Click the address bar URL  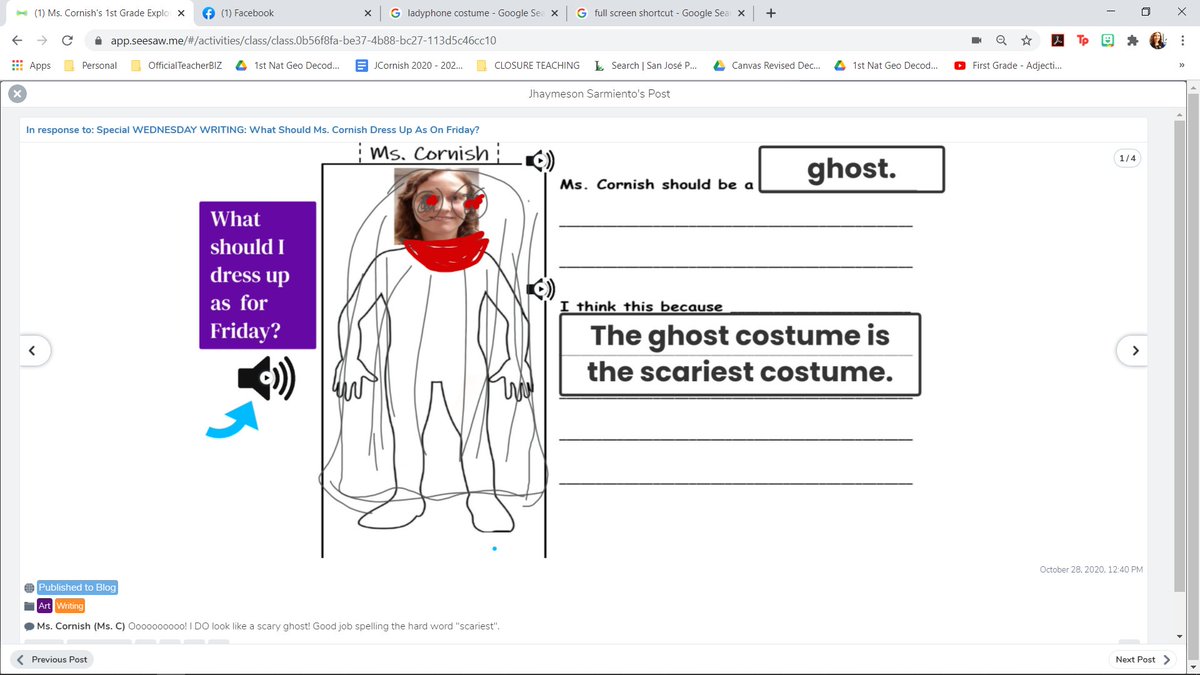pos(304,41)
